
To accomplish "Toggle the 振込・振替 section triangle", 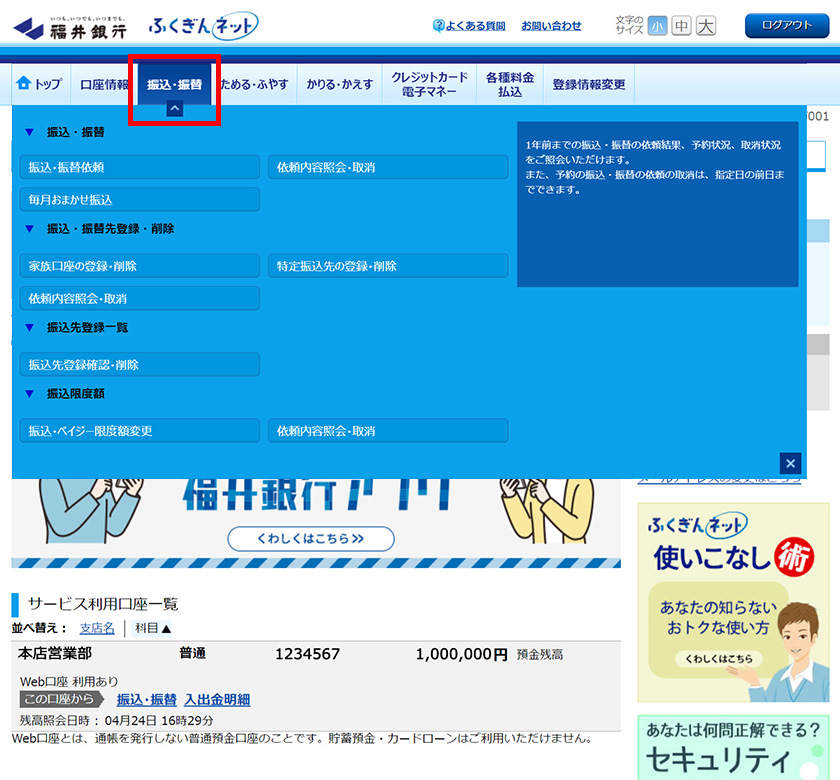I will tap(29, 132).
